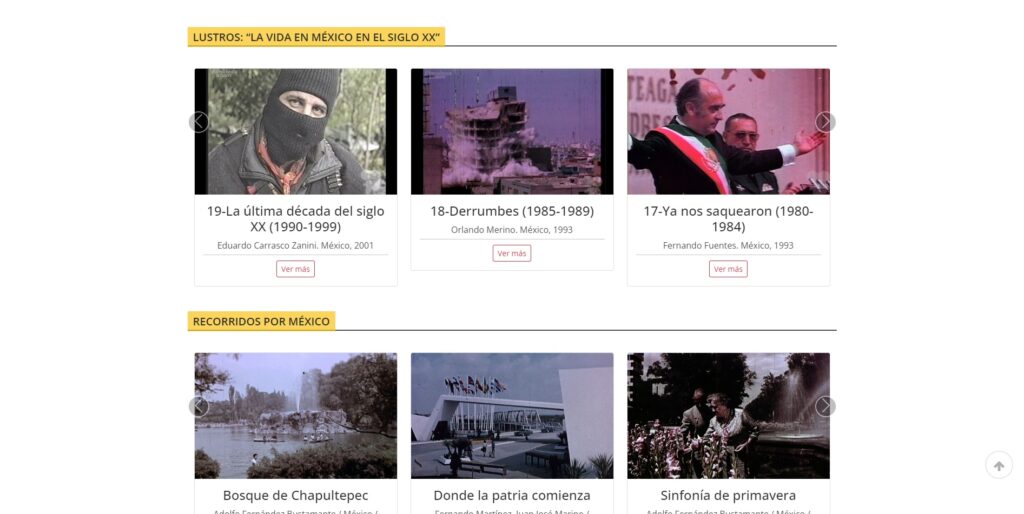Open Donde la patria comienza title

(512, 496)
